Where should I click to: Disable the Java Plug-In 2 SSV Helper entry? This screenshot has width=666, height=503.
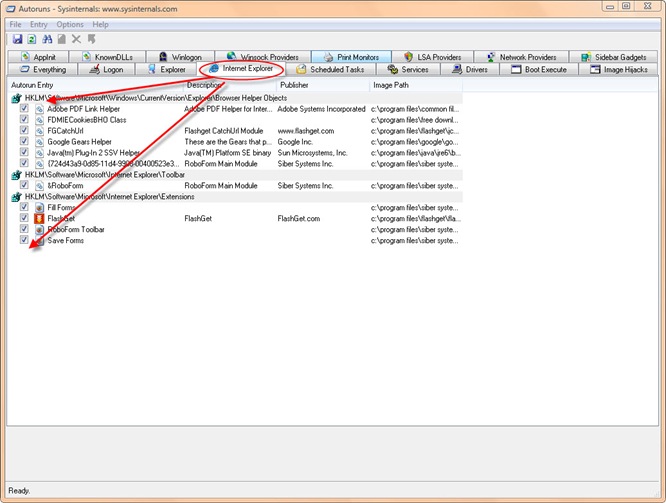[24, 152]
